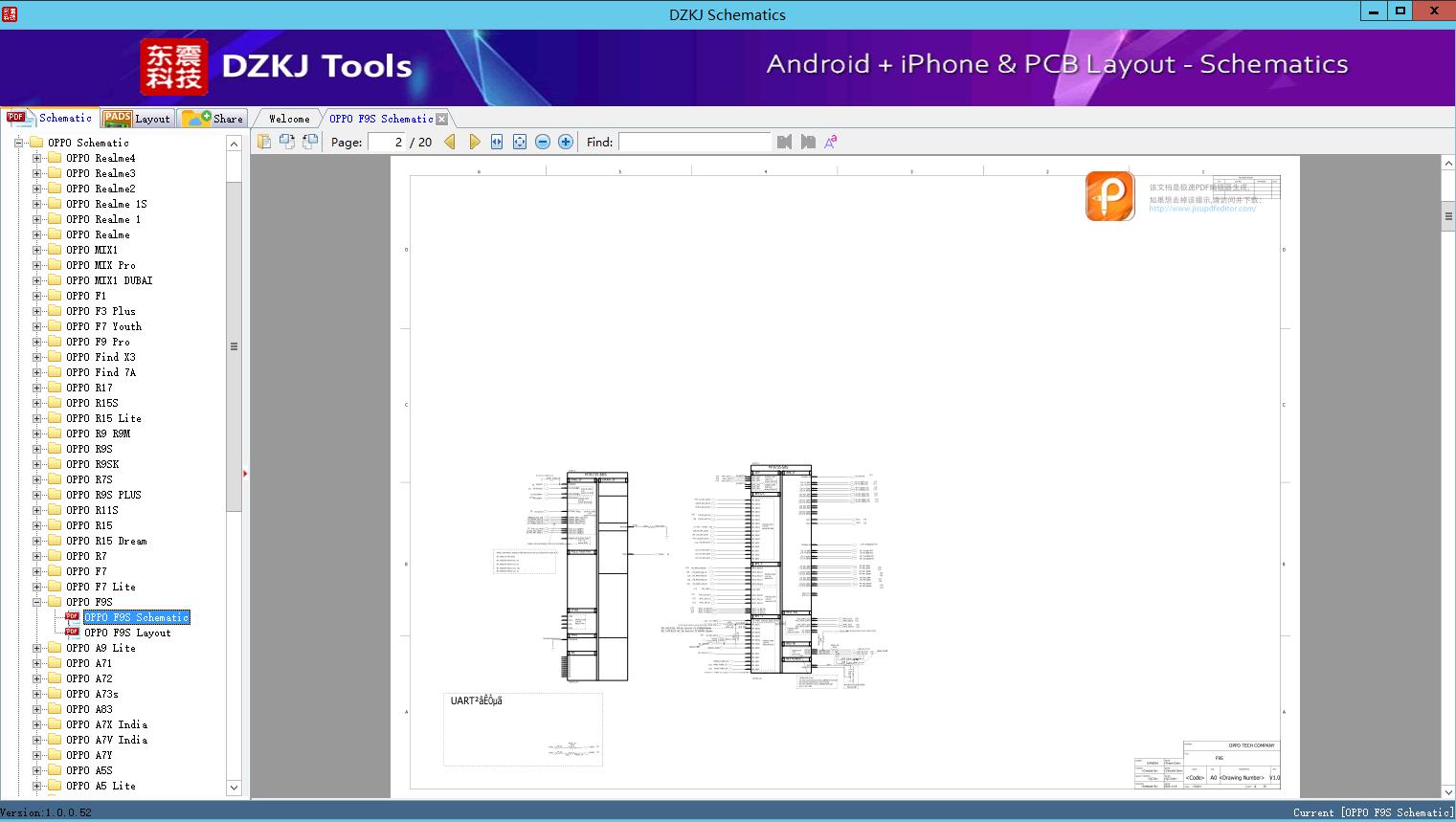Collapse the OPPO F9S folder
The image size is (1456, 822).
pyautogui.click(x=36, y=602)
